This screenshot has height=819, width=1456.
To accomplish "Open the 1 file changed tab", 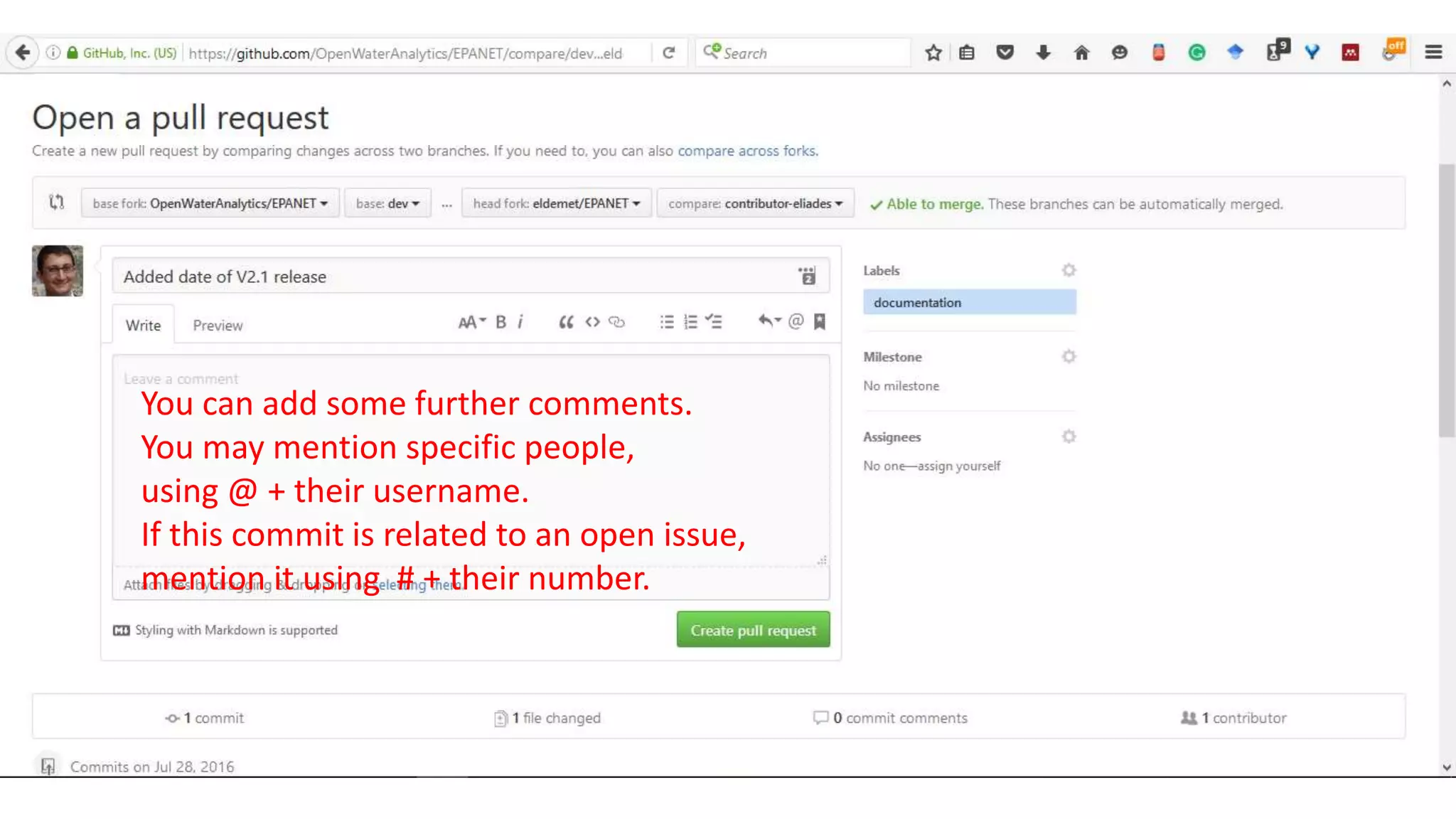I will 547,718.
